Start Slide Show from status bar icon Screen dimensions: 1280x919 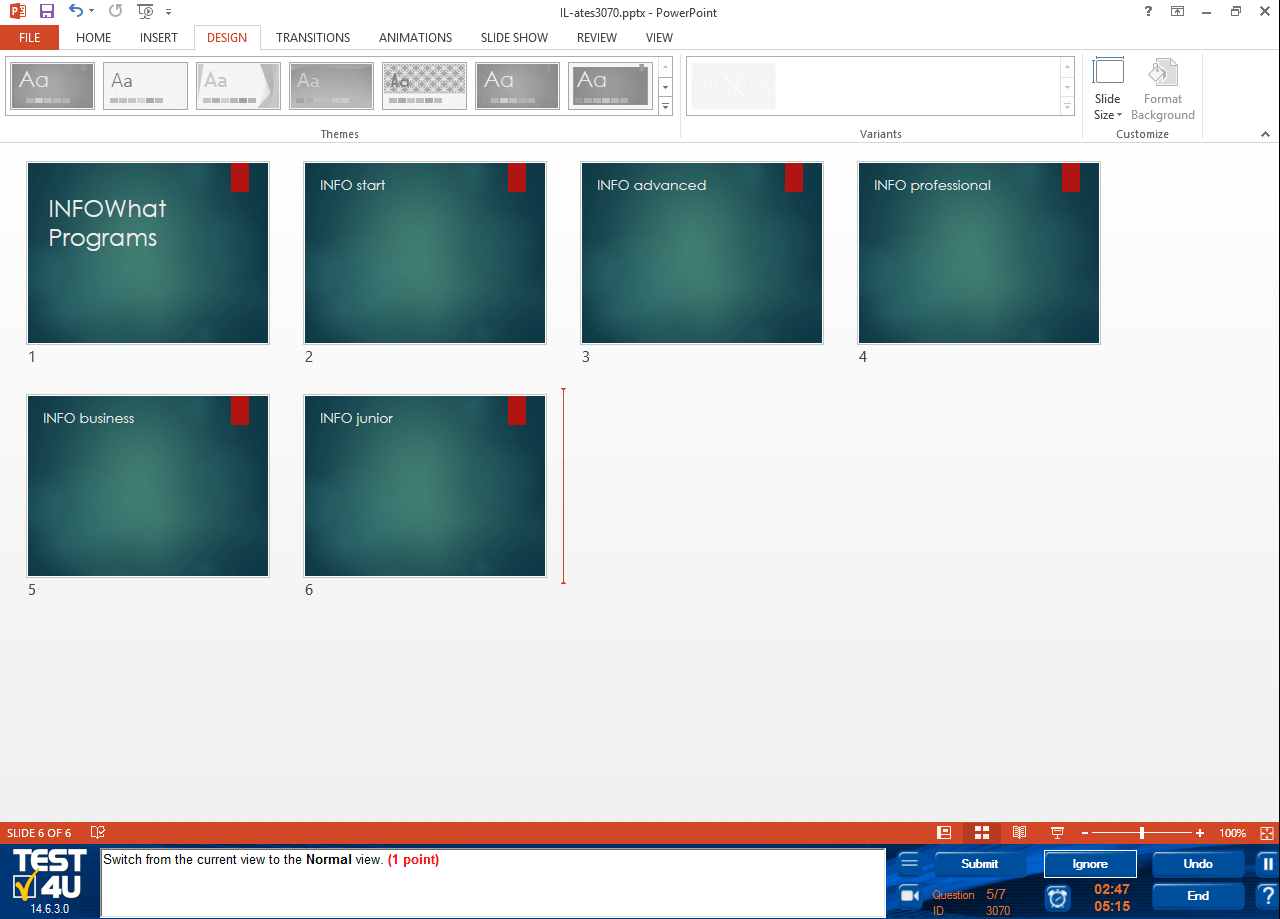(x=1056, y=833)
